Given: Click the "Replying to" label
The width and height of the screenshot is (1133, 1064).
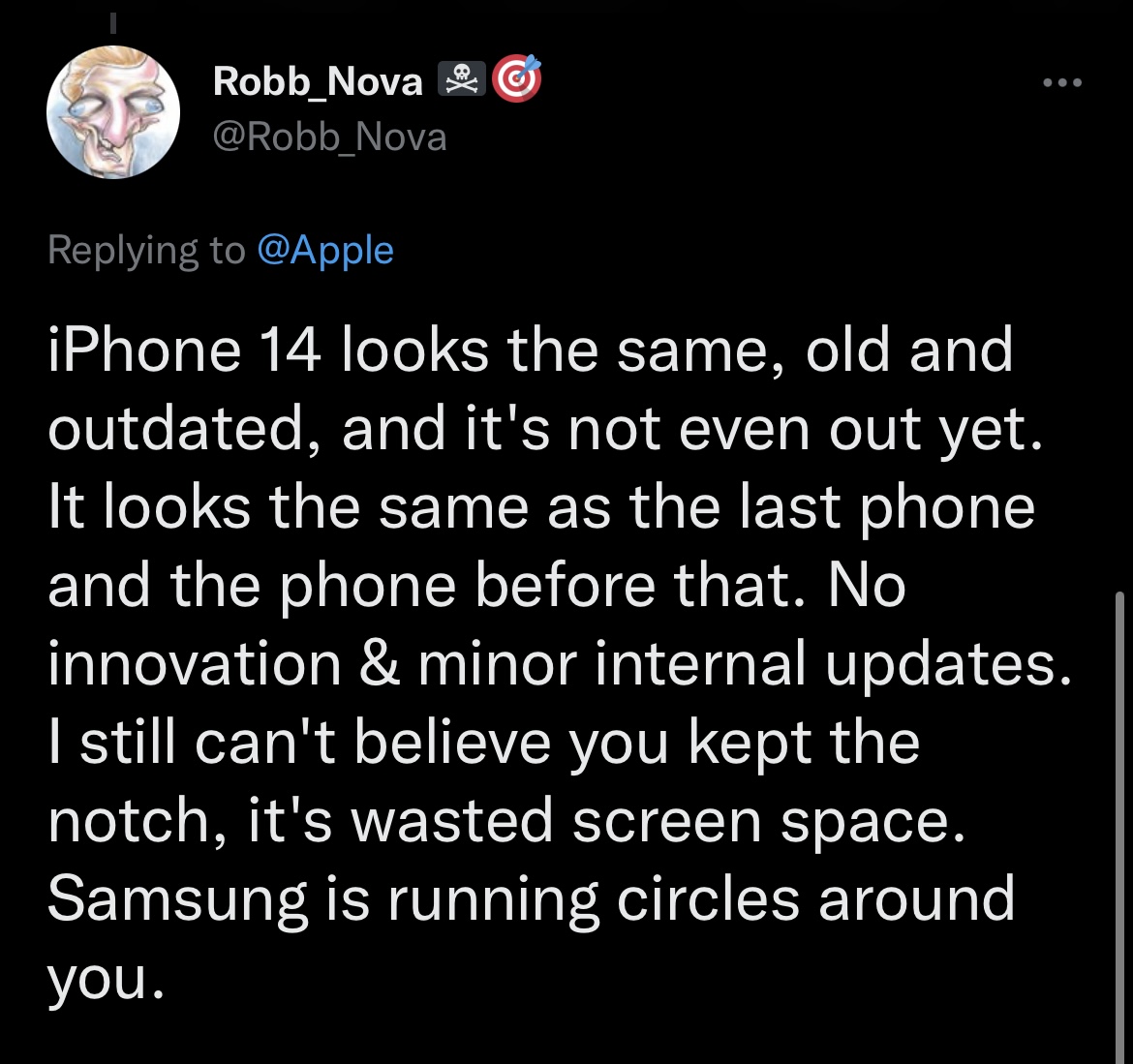Looking at the screenshot, I should click(146, 251).
